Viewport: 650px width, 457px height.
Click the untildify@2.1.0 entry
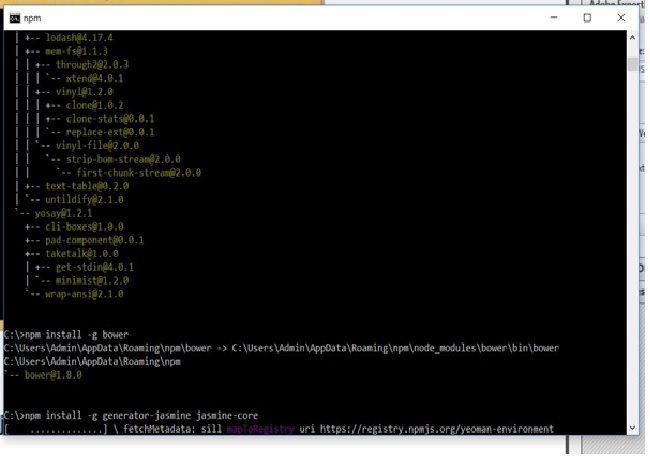[x=84, y=200]
